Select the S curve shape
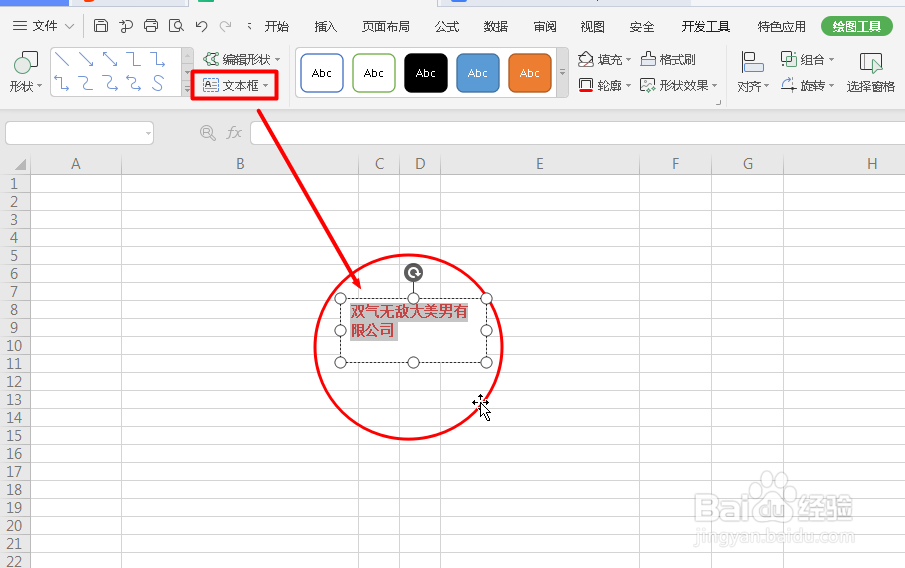905x568 pixels. (x=158, y=84)
